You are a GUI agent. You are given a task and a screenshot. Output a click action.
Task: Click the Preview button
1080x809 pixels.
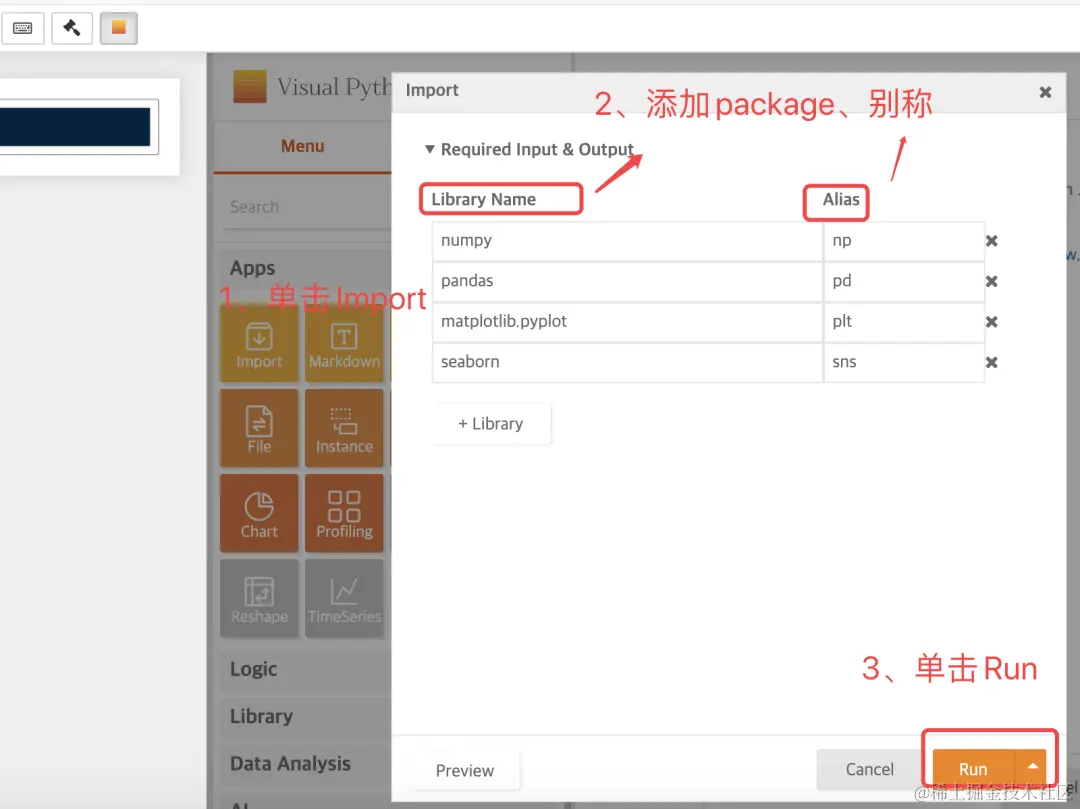click(464, 770)
